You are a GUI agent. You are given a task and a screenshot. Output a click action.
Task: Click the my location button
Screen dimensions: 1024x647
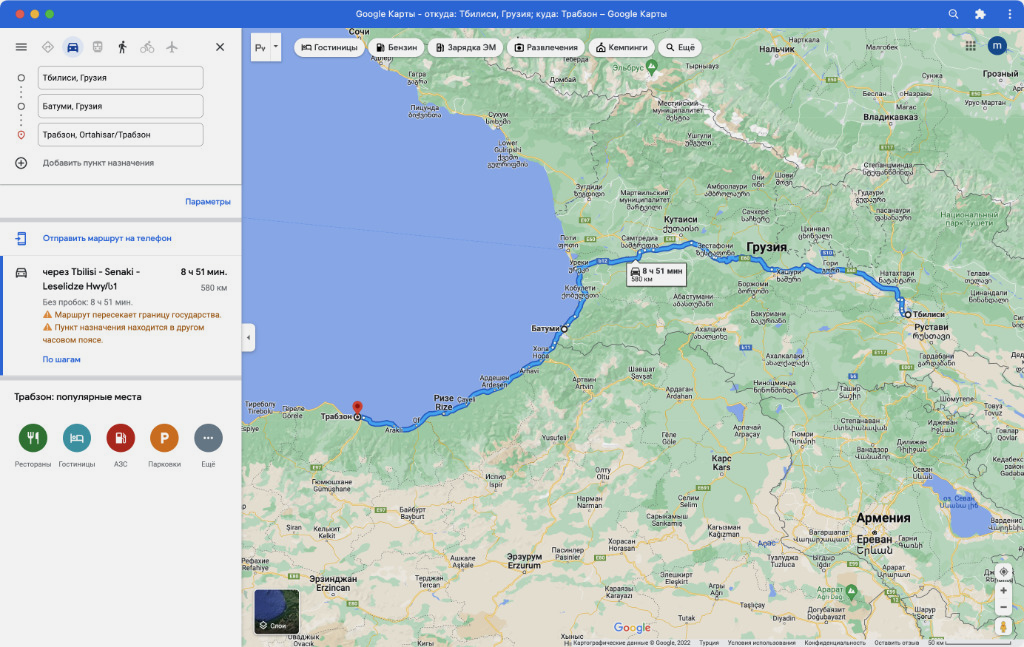pyautogui.click(x=1004, y=572)
